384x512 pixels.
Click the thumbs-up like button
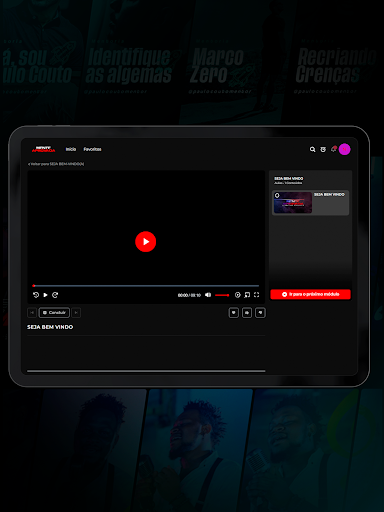[x=247, y=313]
